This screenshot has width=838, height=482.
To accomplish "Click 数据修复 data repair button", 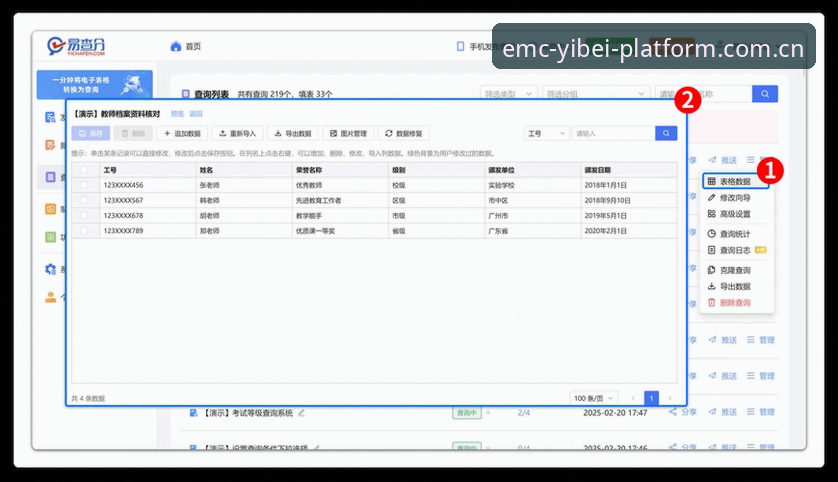I will (404, 133).
